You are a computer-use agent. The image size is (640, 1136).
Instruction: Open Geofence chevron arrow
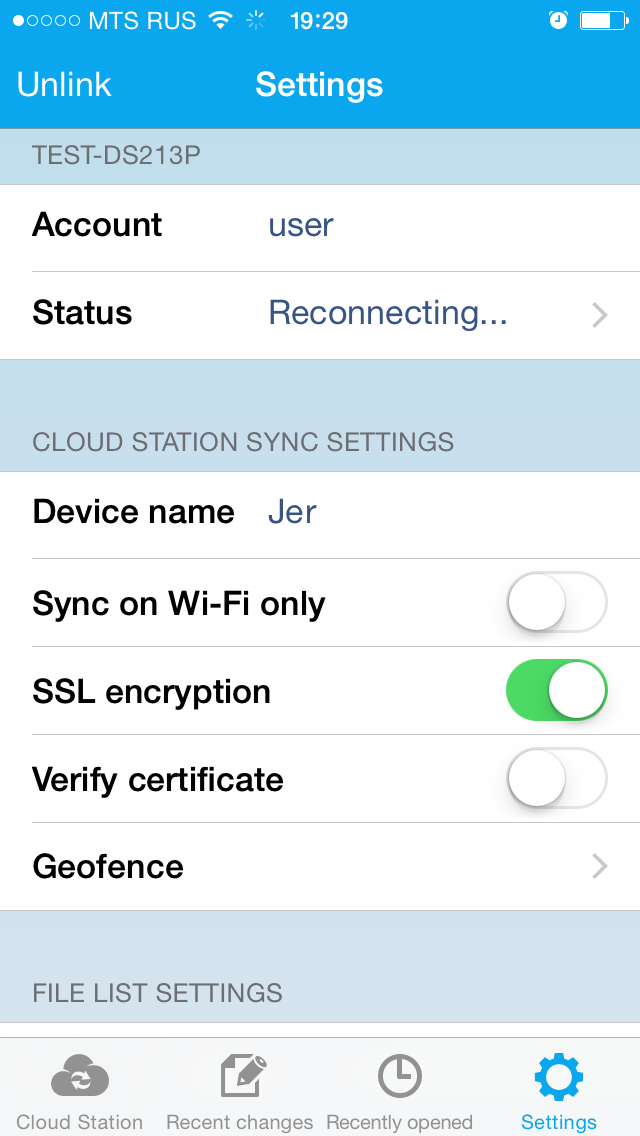[599, 866]
